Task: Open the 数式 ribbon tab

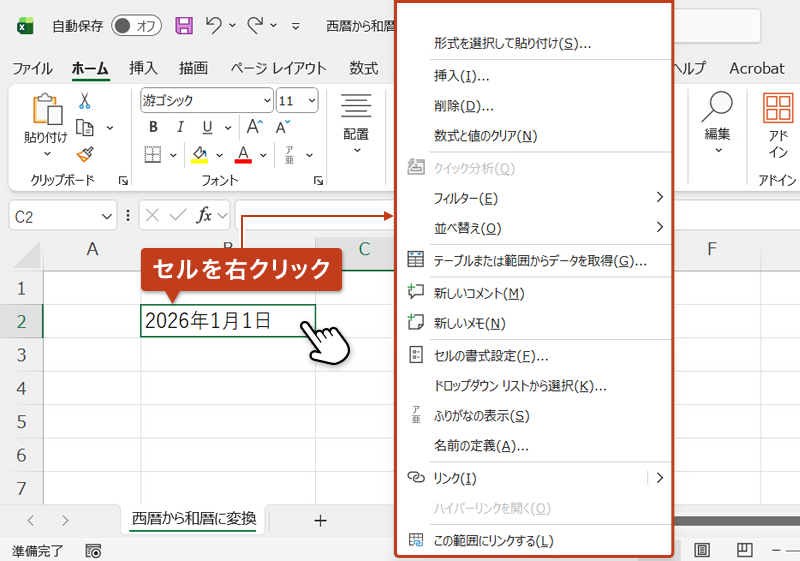Action: [x=364, y=68]
